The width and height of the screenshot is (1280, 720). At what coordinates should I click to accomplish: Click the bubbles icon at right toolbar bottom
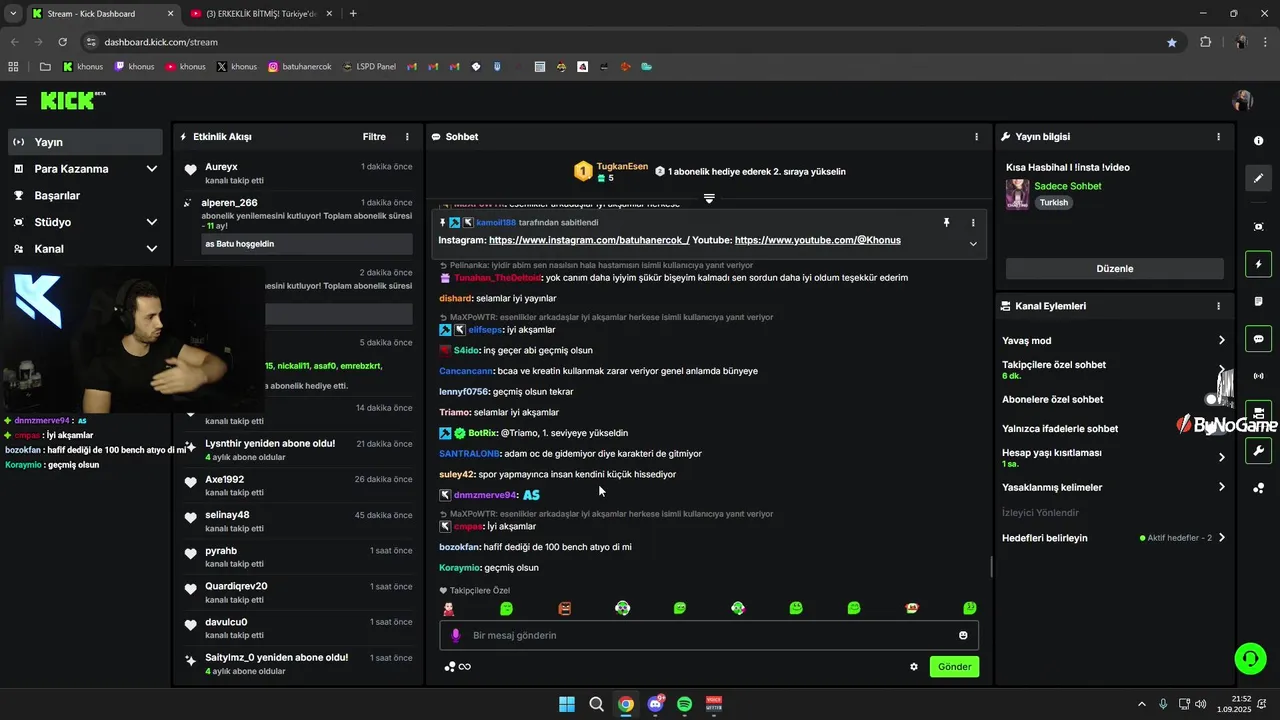point(1259,488)
